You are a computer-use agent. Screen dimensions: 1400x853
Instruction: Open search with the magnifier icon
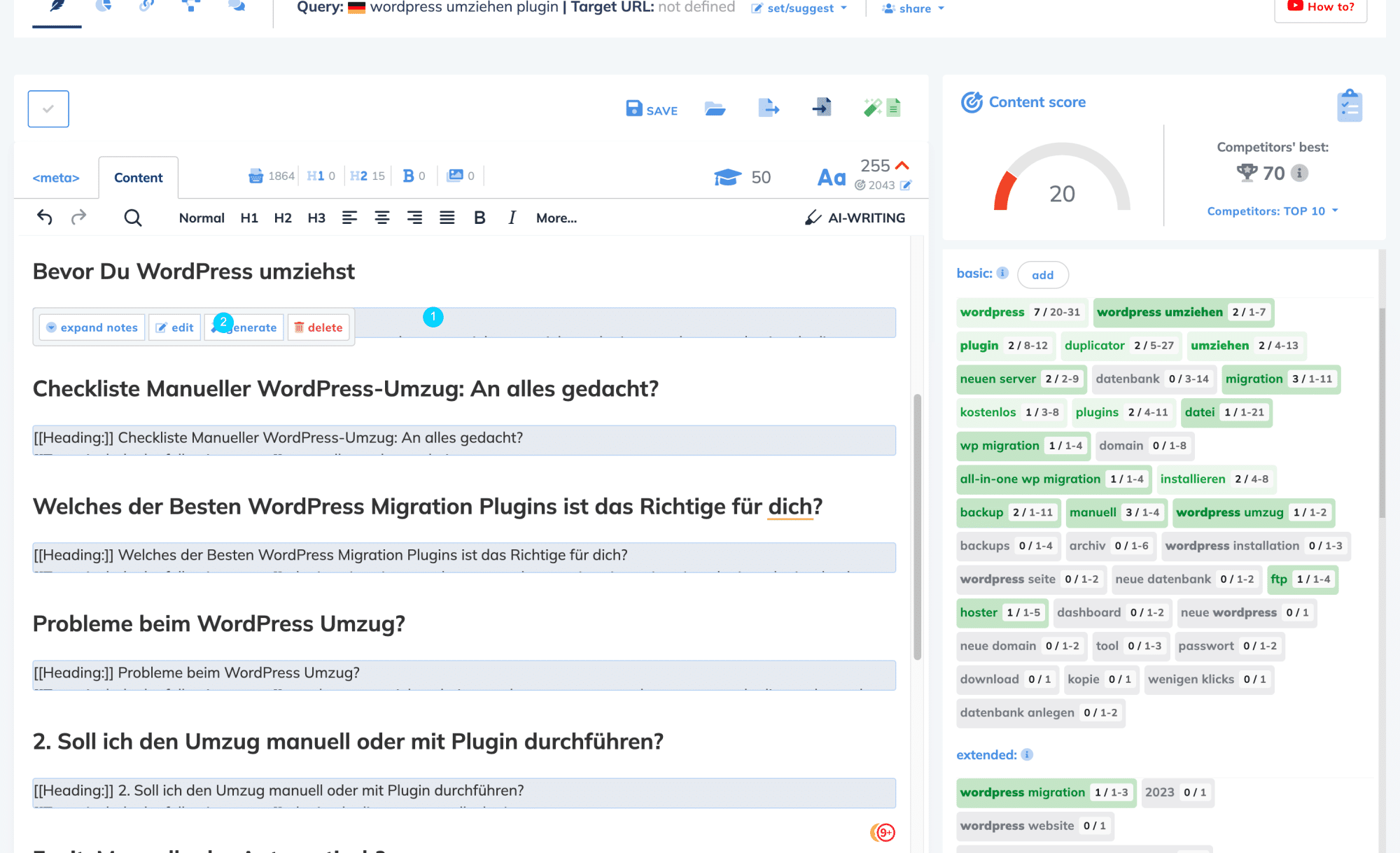pos(132,218)
